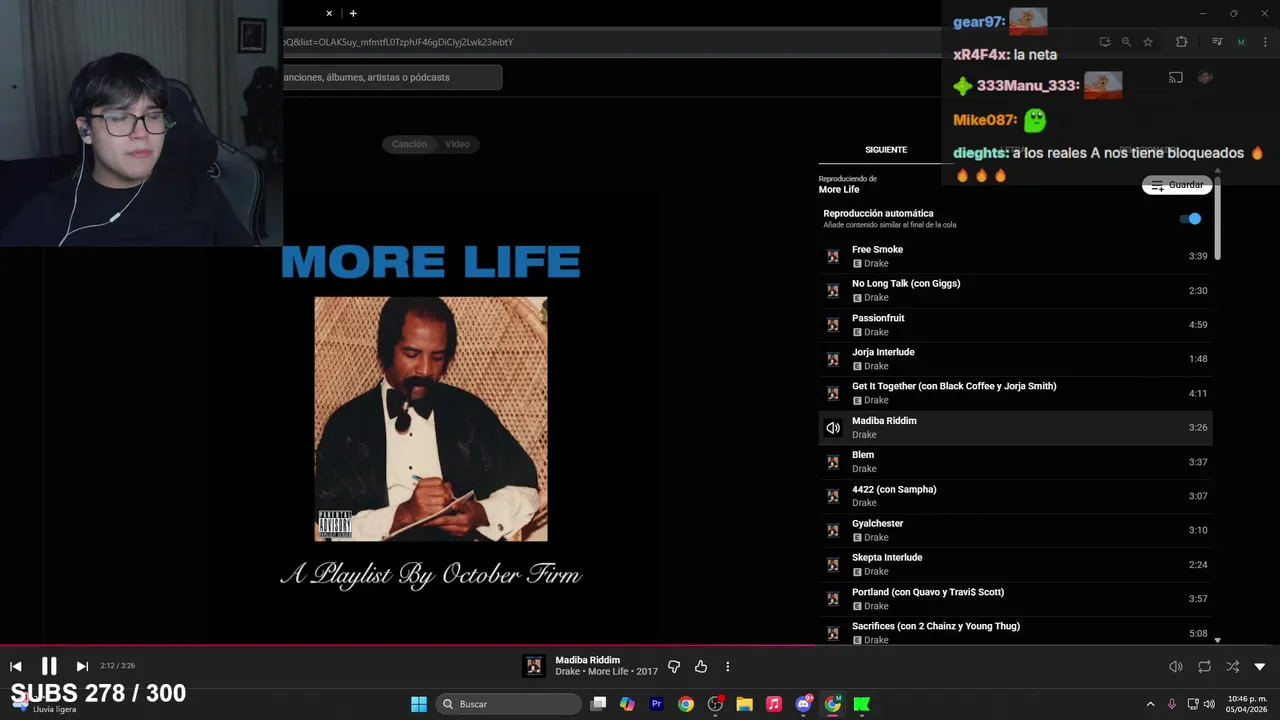Open the browser extensions puzzle icon
Image resolution: width=1280 pixels, height=720 pixels.
coord(1181,42)
